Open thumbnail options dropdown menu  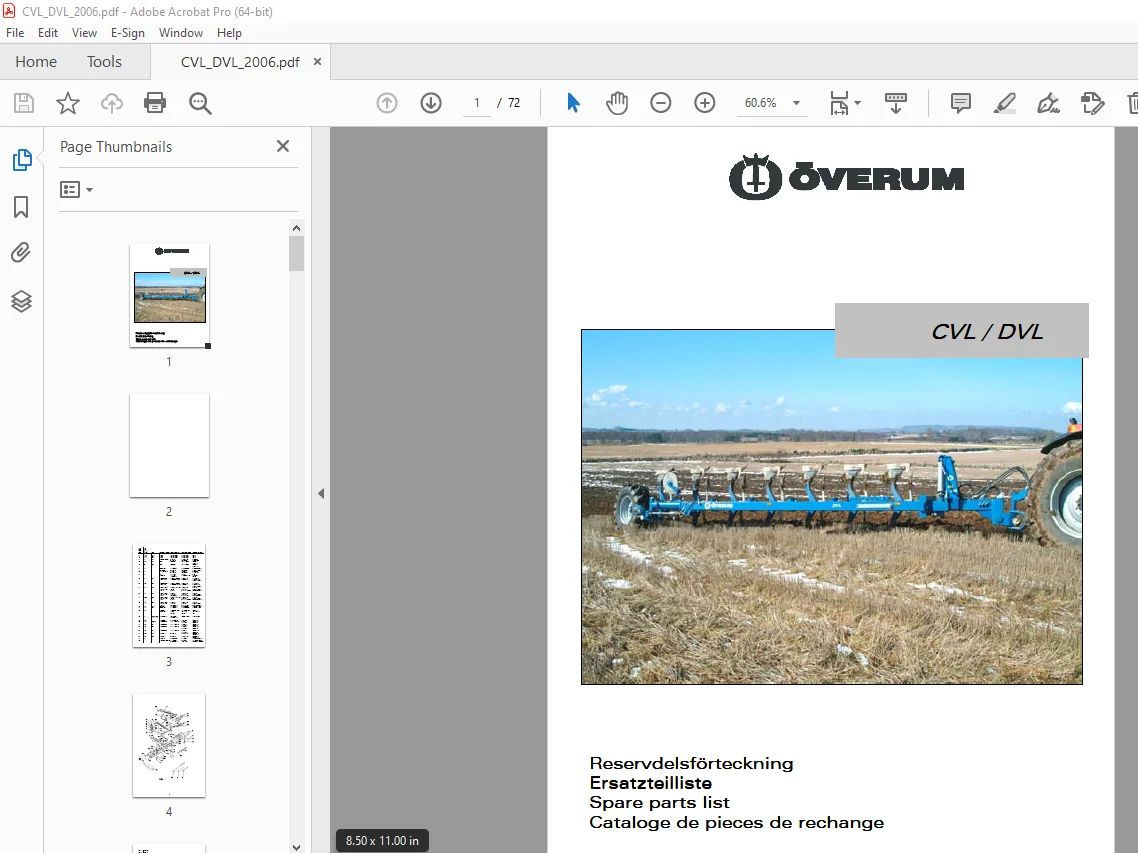point(76,189)
